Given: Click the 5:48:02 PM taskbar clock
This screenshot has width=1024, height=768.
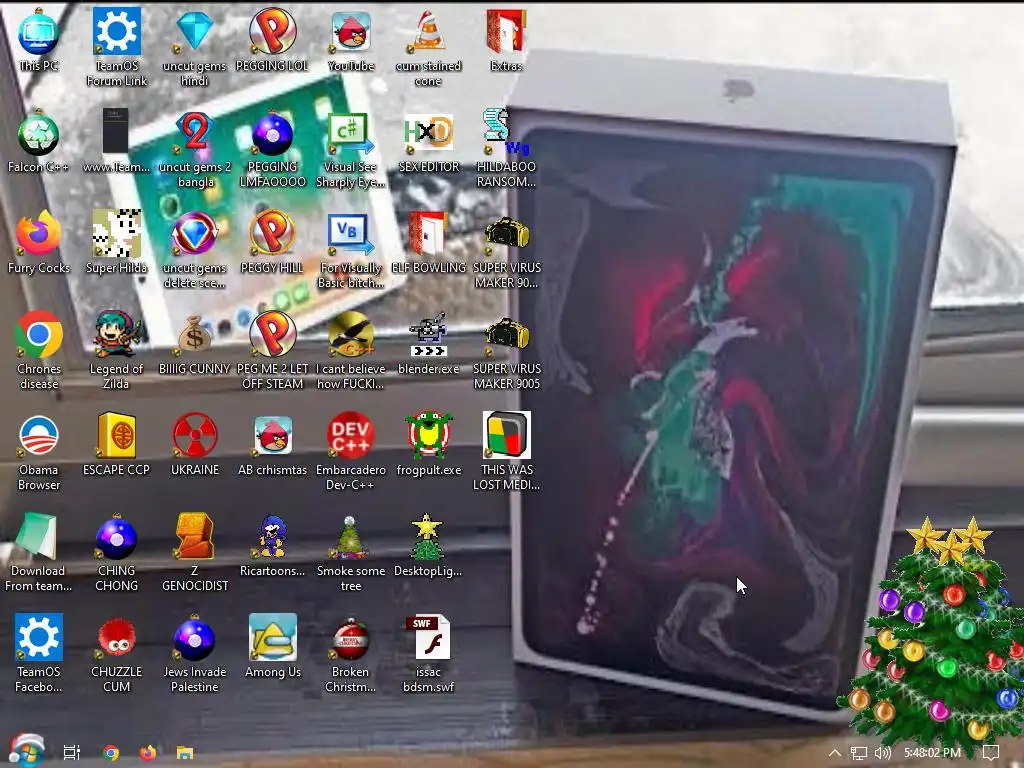Looking at the screenshot, I should [x=933, y=752].
